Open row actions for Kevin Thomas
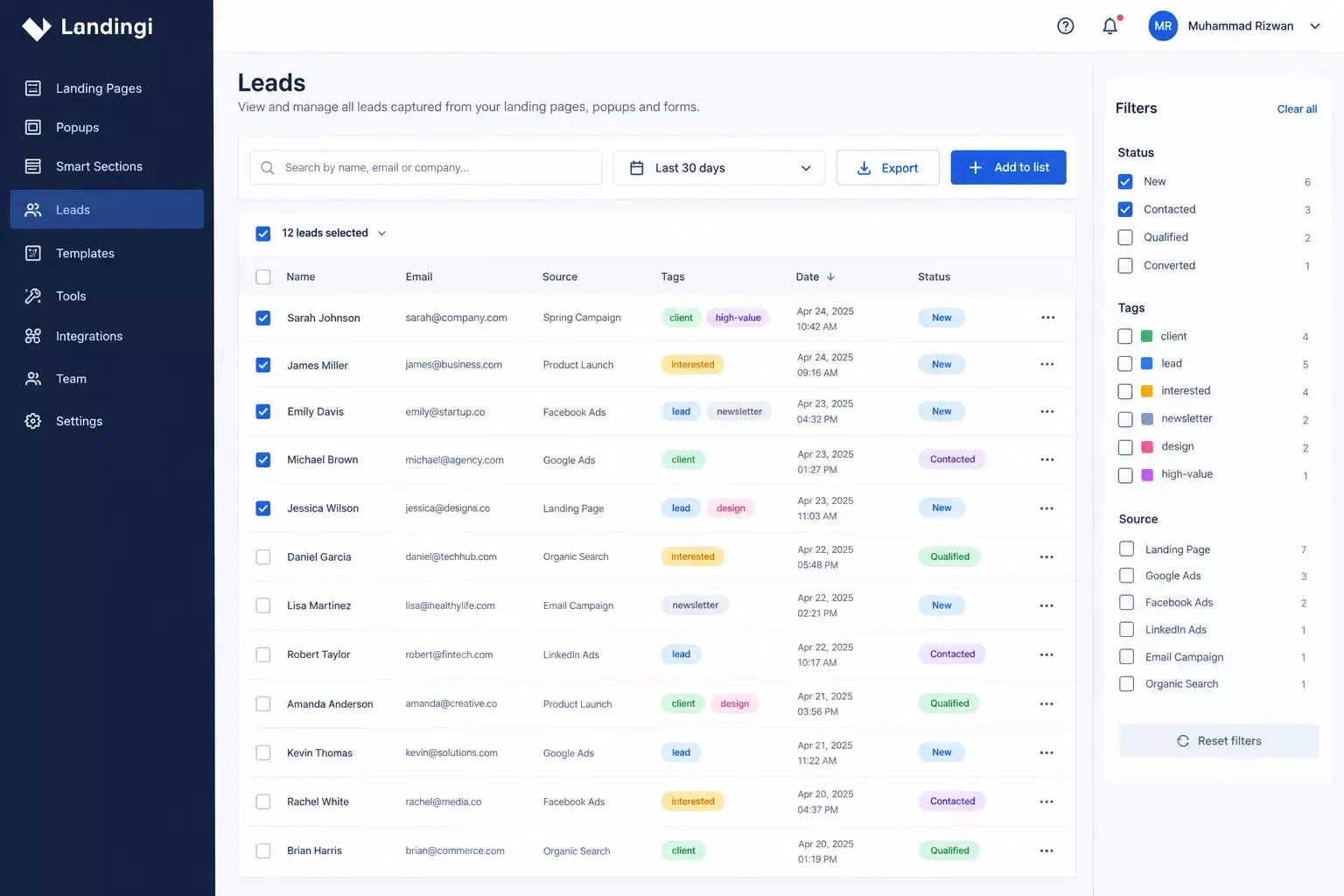1344x896 pixels. 1047,752
